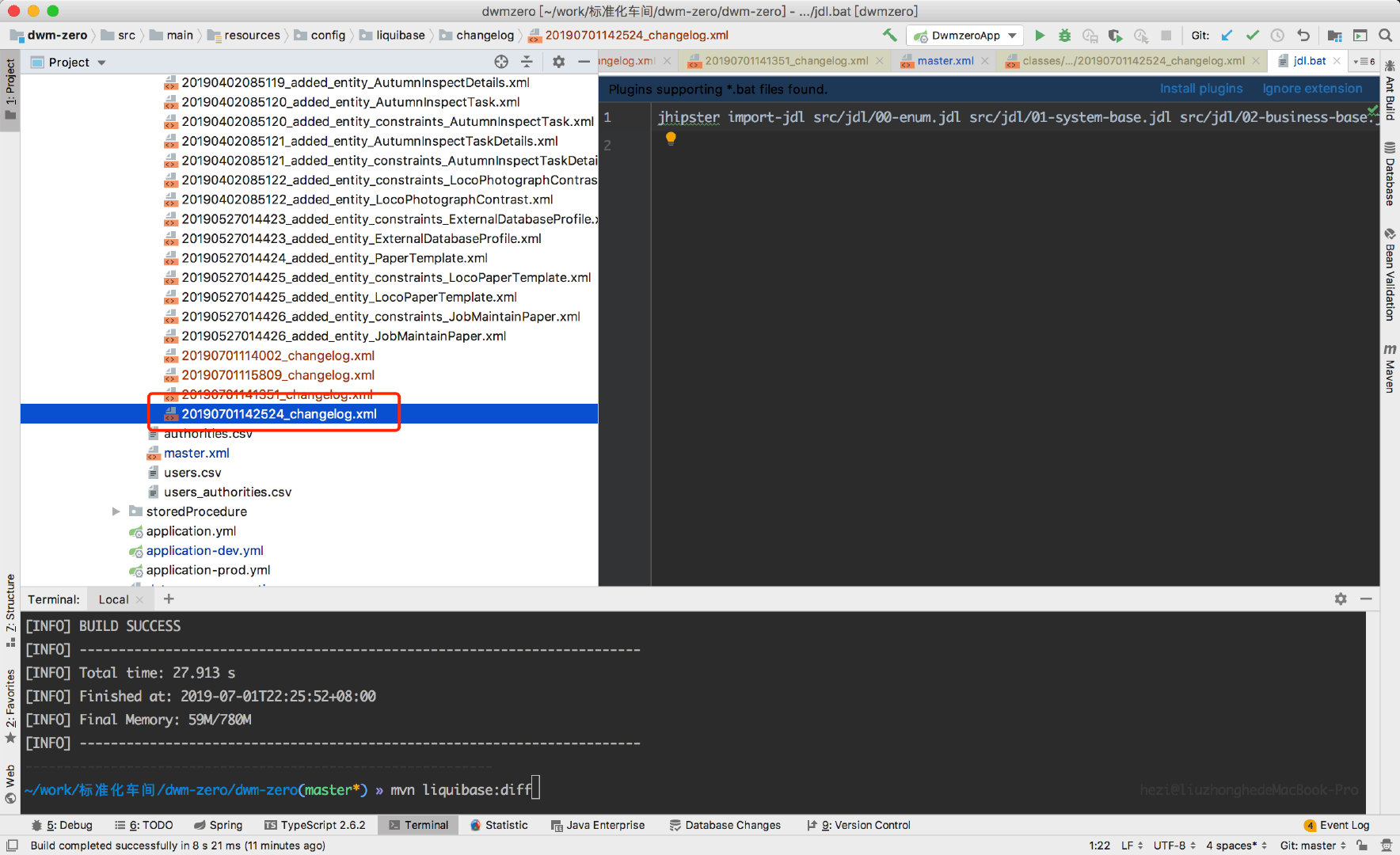Start debugging with the Debug icon

tap(1064, 35)
